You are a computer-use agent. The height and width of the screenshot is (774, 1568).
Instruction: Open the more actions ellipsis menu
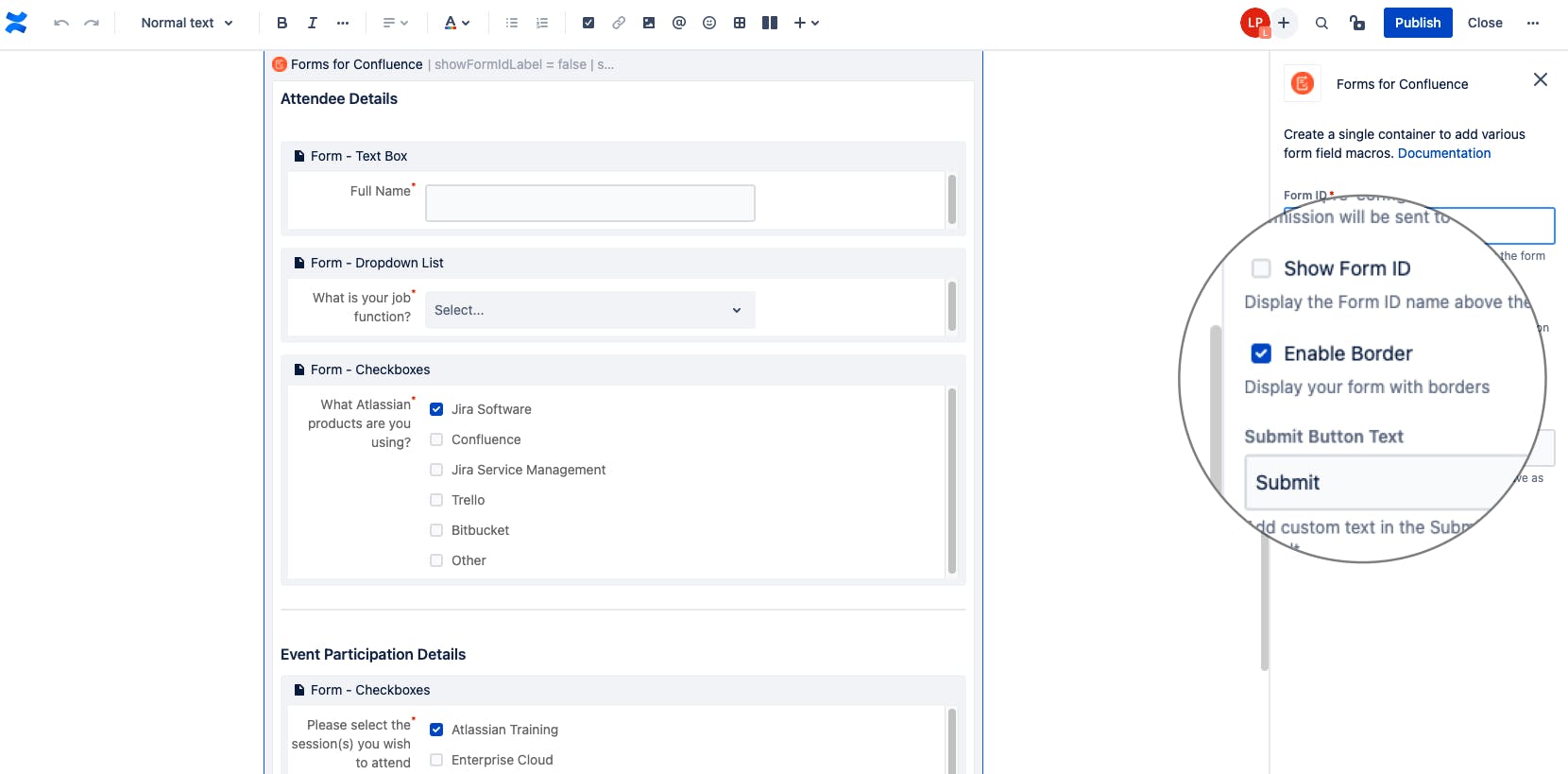[1533, 23]
